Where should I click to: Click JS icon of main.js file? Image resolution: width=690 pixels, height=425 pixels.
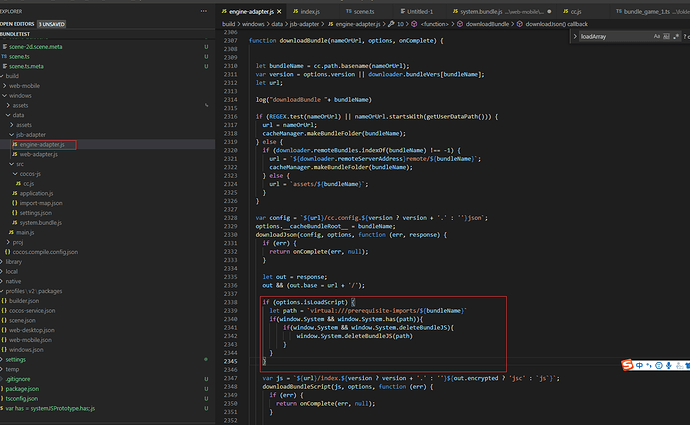pos(9,232)
